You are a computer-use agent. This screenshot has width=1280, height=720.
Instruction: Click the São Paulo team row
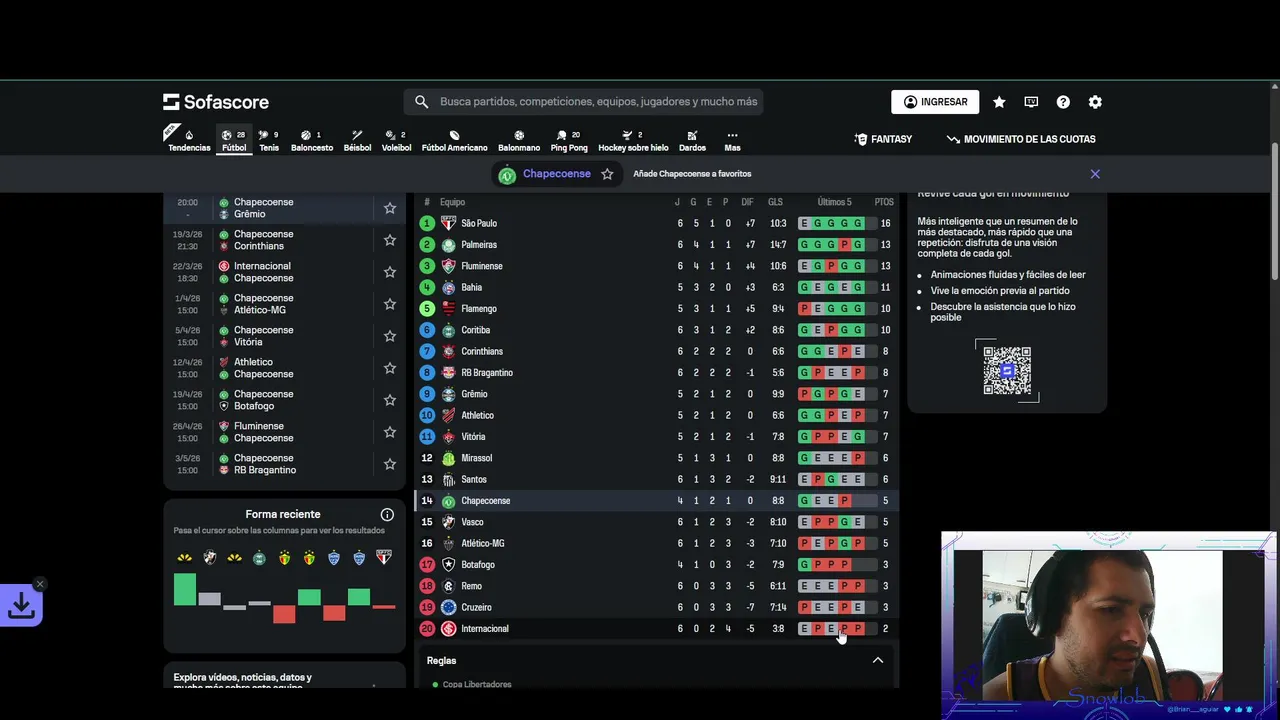[x=656, y=223]
